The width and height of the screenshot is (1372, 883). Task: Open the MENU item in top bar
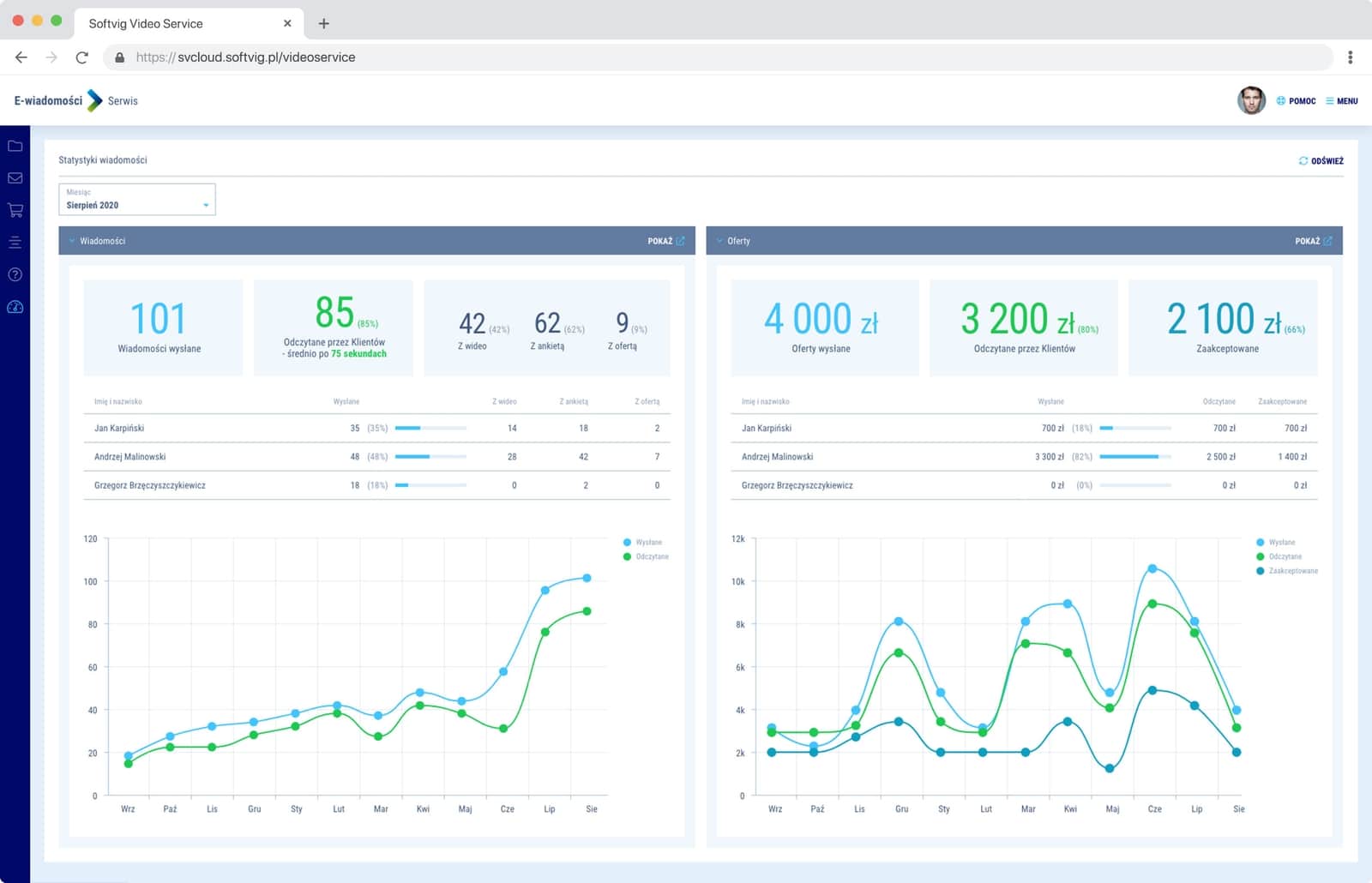coord(1342,101)
